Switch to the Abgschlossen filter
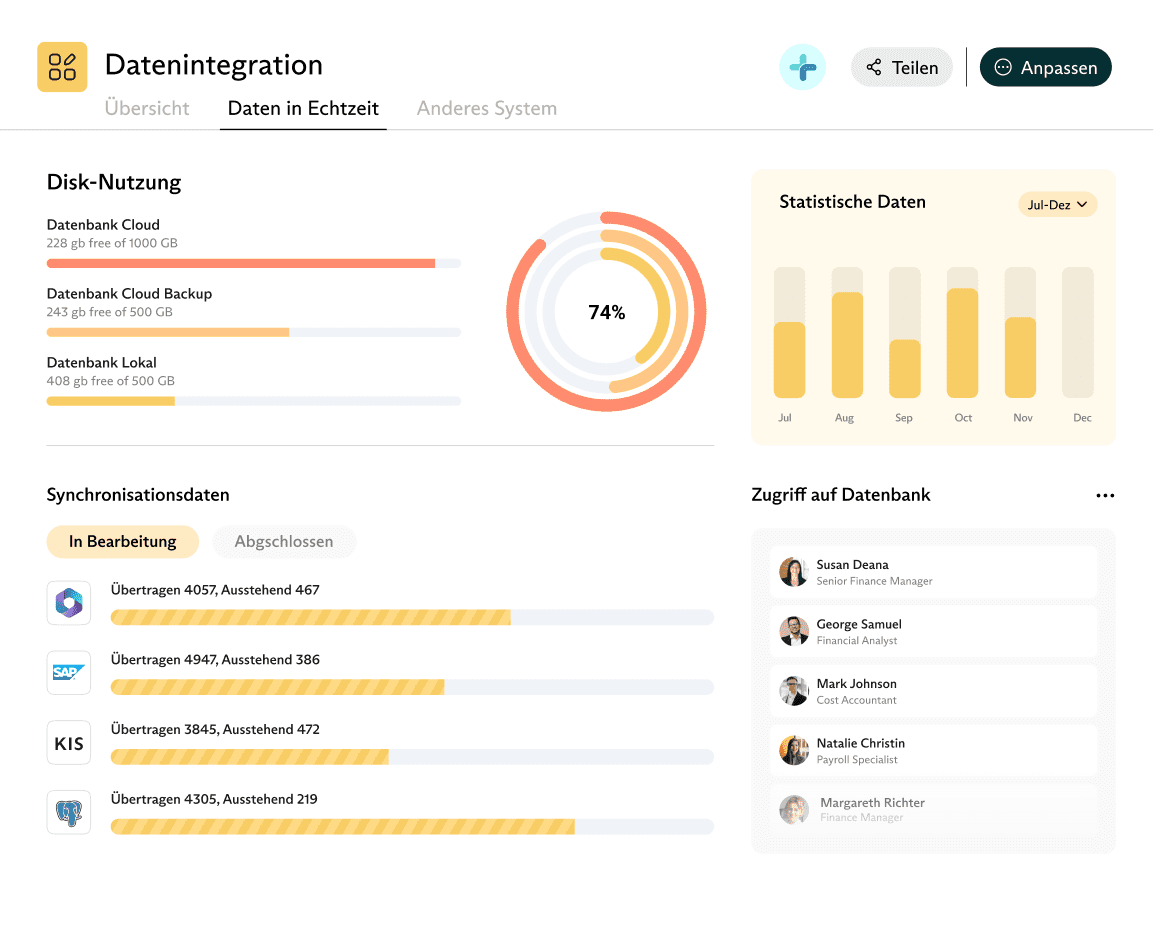The width and height of the screenshot is (1154, 944). click(x=284, y=542)
